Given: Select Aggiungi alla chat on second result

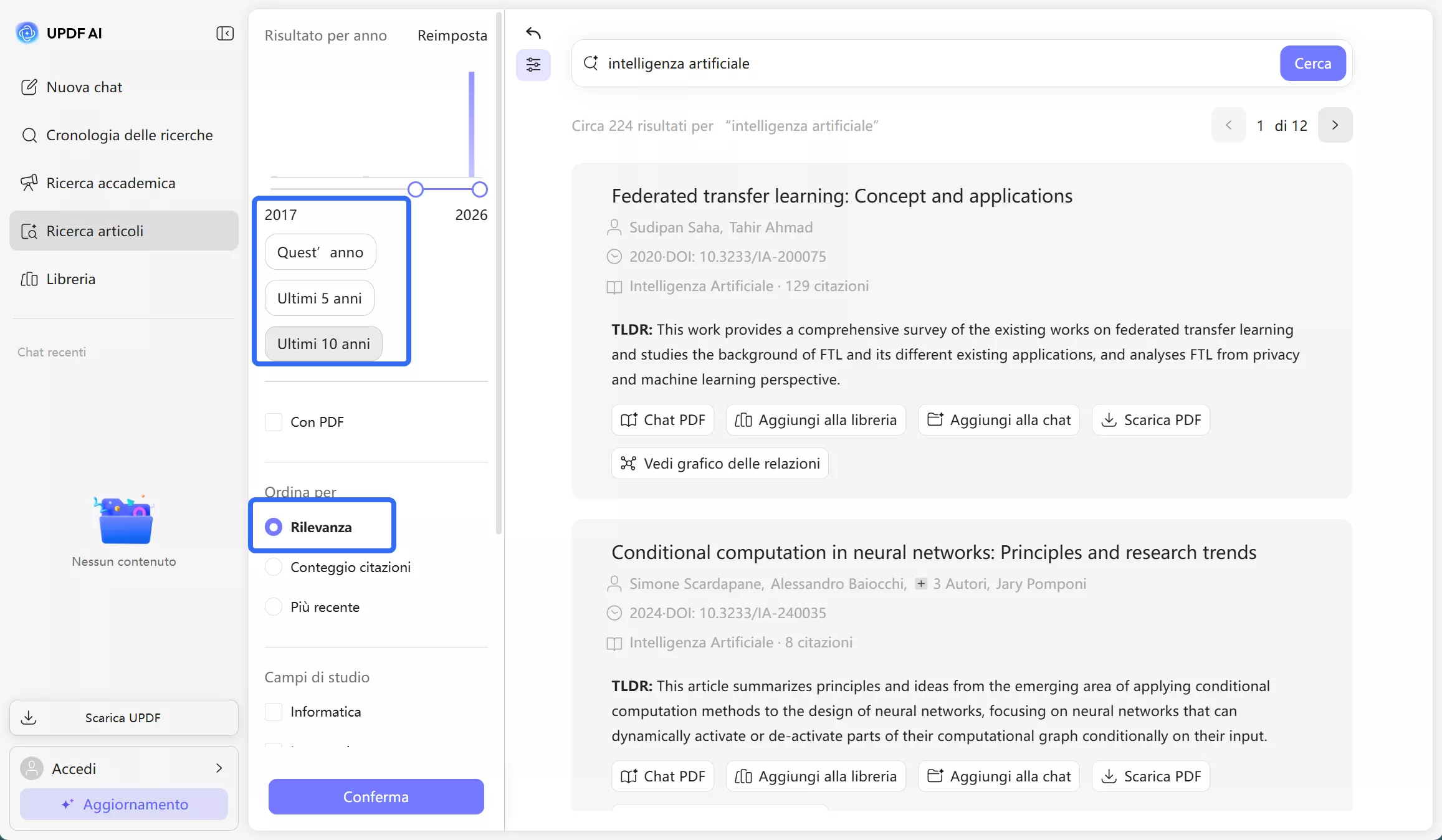Looking at the screenshot, I should click(997, 776).
